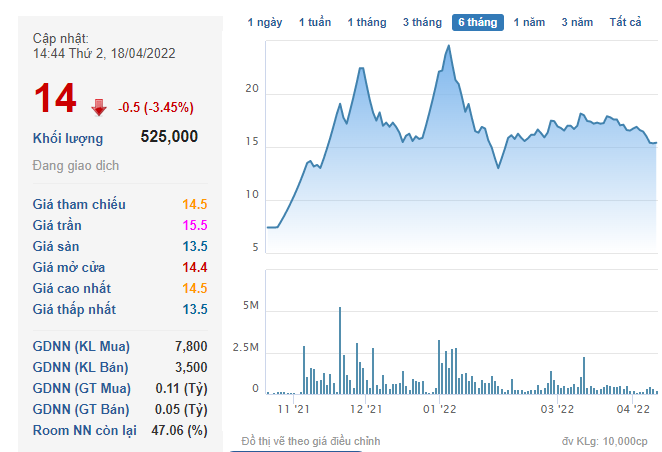Click the red down-arrow price indicator
The image size is (662, 452).
[x=98, y=107]
